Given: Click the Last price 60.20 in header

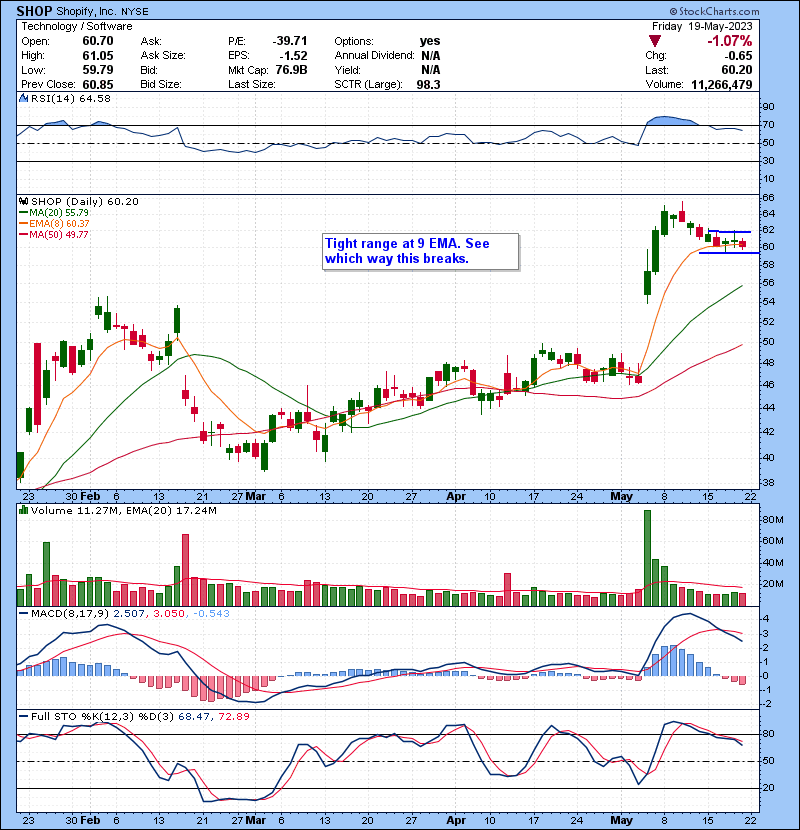Looking at the screenshot, I should [736, 70].
